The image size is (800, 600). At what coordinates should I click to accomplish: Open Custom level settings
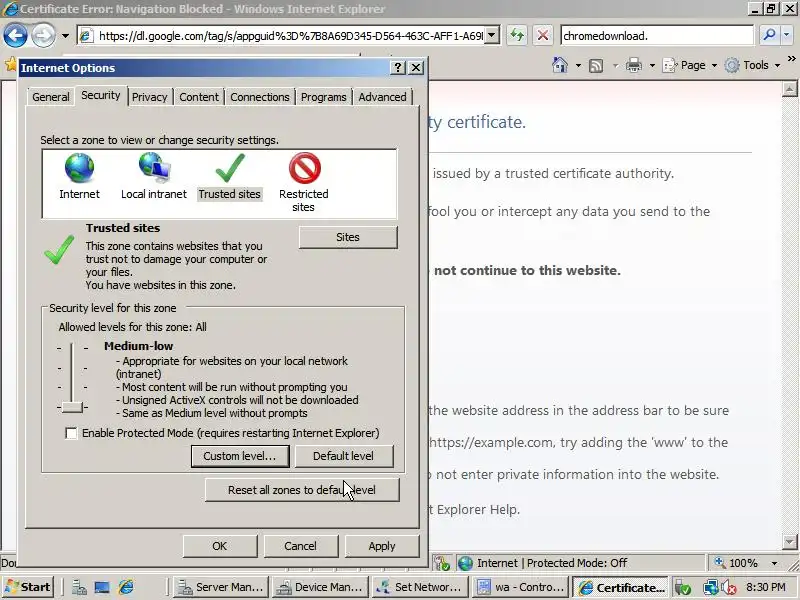(x=240, y=456)
